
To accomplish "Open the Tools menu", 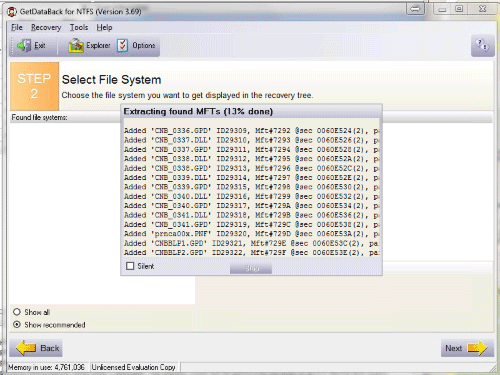I will (x=79, y=27).
